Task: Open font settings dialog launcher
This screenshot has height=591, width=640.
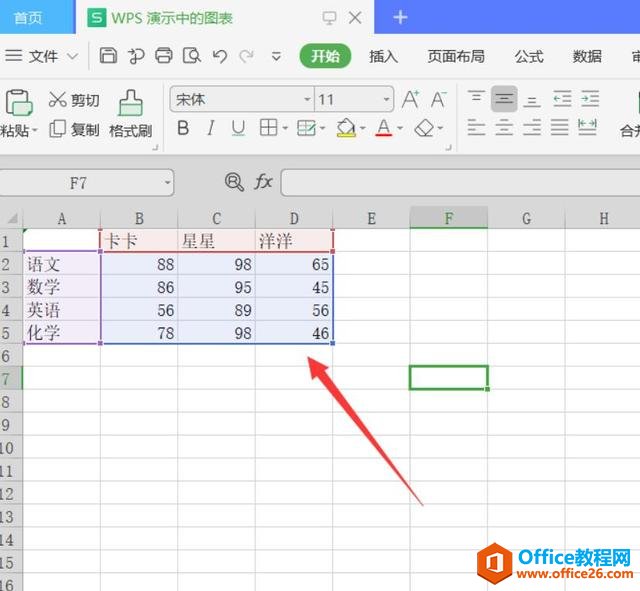Action: 449,147
